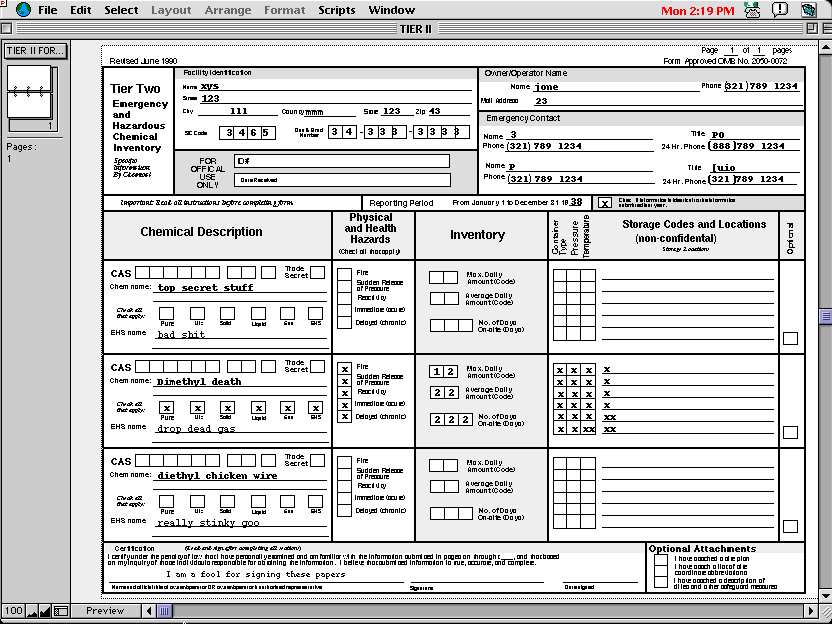Click the 100 zoom percentage button
Viewport: 832px width, 624px height.
13,611
